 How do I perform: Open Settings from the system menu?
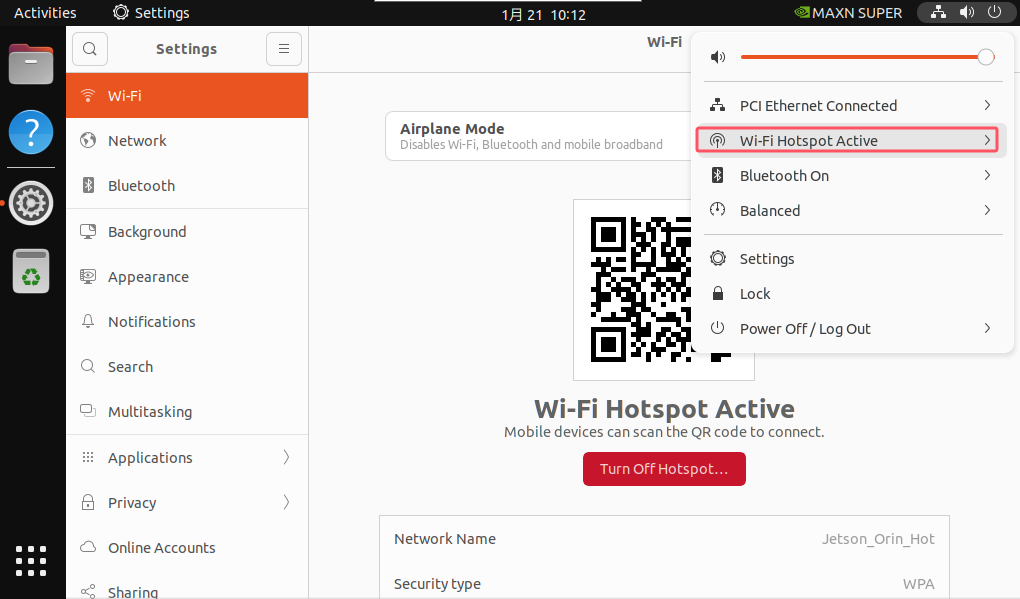coord(852,259)
